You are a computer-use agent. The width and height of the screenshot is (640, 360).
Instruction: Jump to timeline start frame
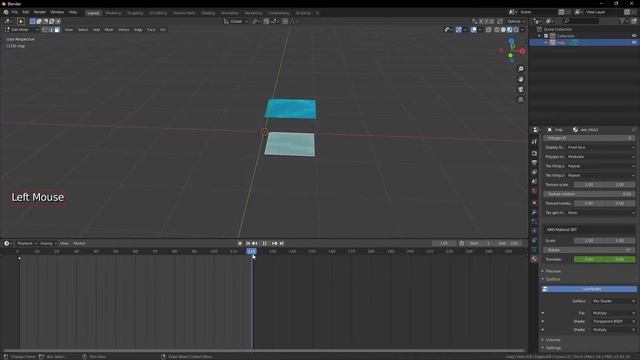[248, 243]
